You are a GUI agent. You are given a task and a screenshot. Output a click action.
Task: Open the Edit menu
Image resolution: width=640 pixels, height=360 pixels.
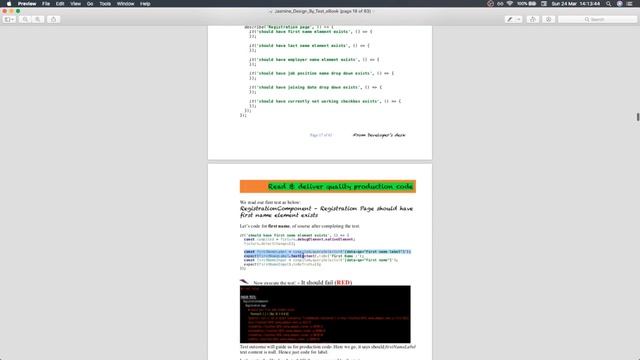[60, 4]
